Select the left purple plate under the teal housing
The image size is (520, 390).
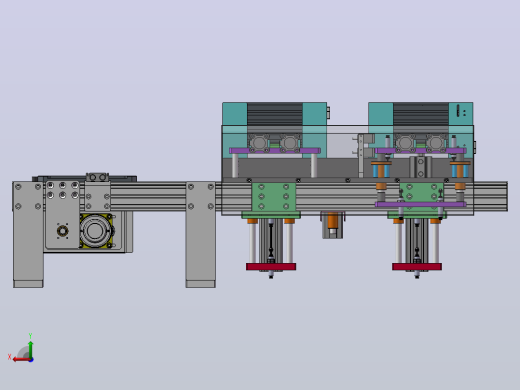pos(275,151)
